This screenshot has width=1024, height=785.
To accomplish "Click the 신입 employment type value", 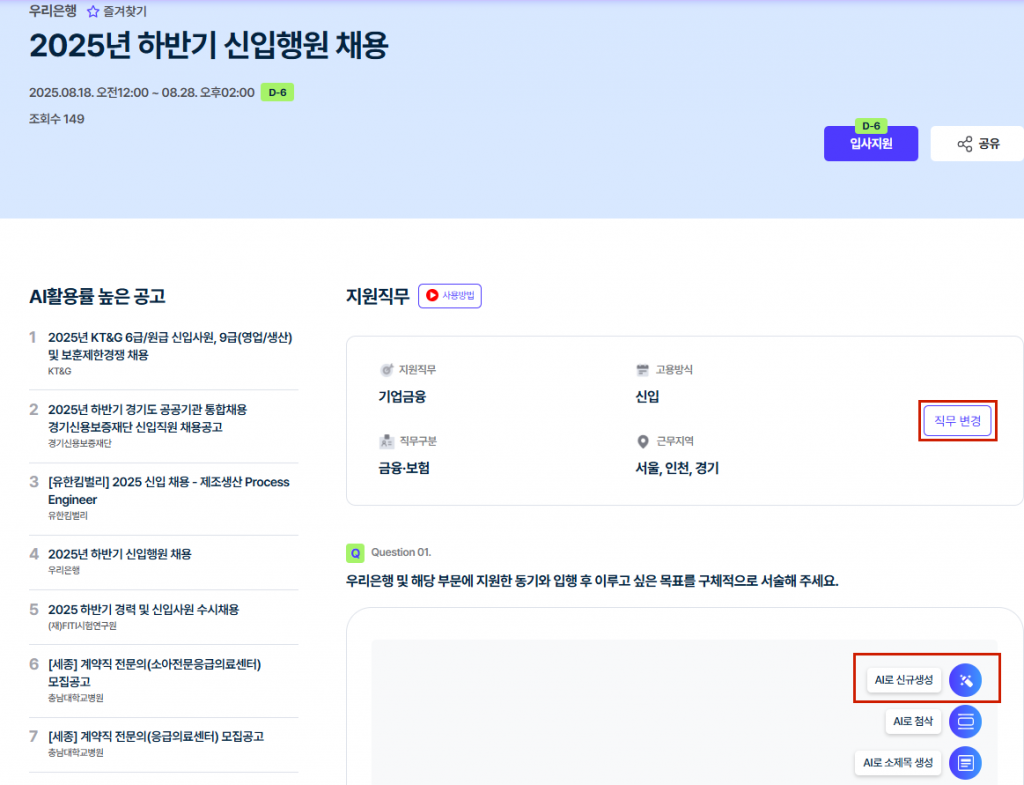I will [647, 396].
